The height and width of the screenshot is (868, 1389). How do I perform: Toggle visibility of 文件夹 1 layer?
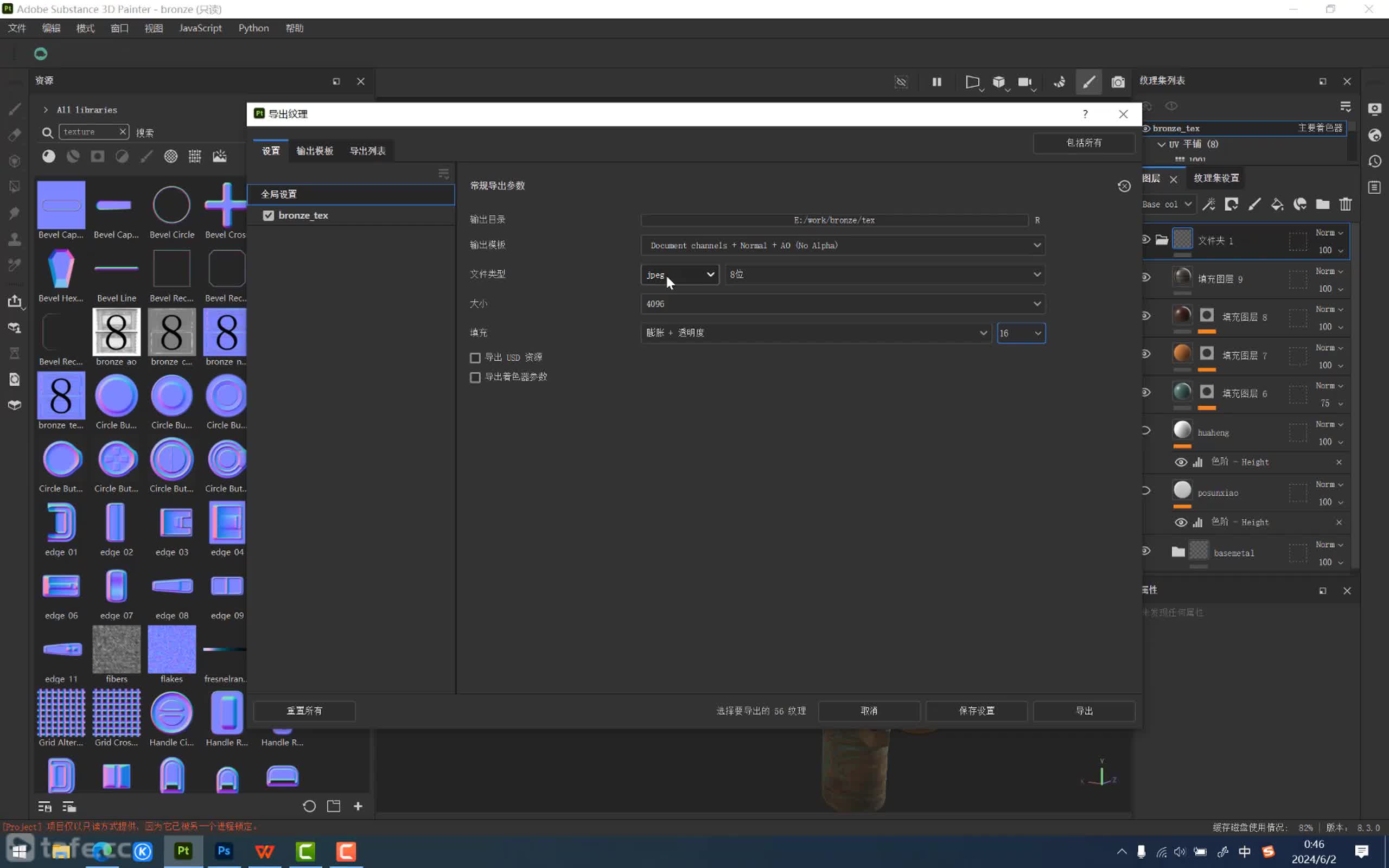(1145, 239)
